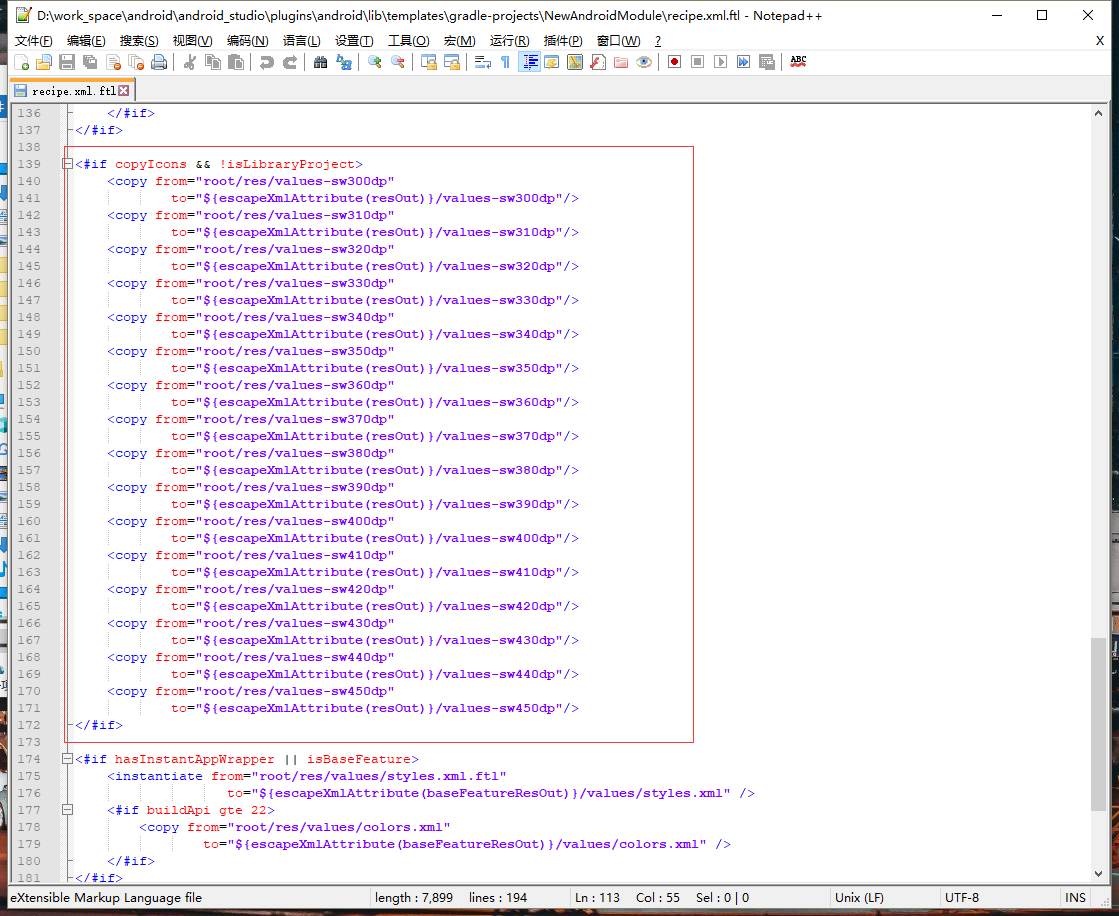
Task: Click line number 150 in margin
Action: tap(29, 351)
